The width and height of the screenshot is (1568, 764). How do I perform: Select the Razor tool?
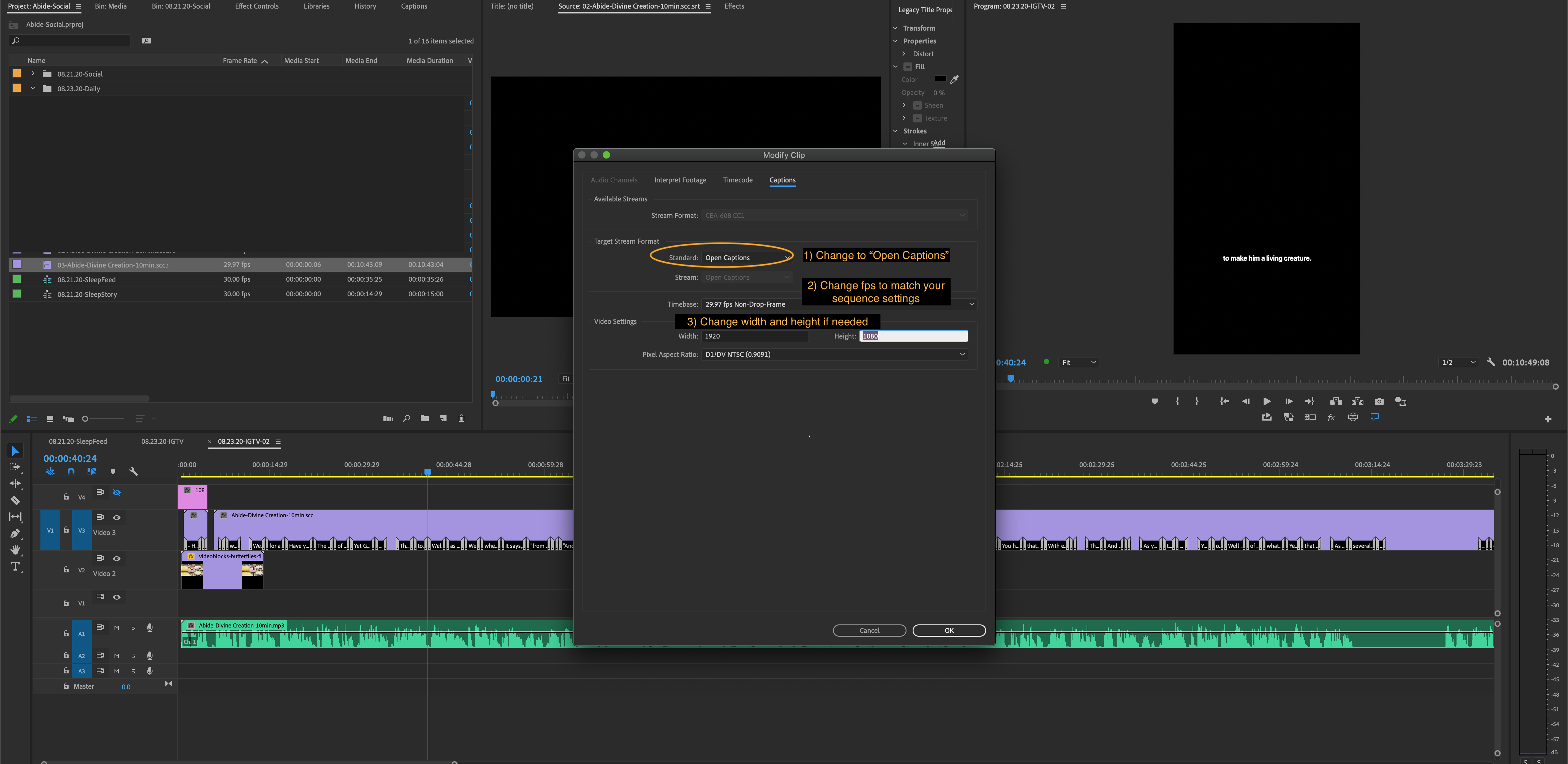15,500
